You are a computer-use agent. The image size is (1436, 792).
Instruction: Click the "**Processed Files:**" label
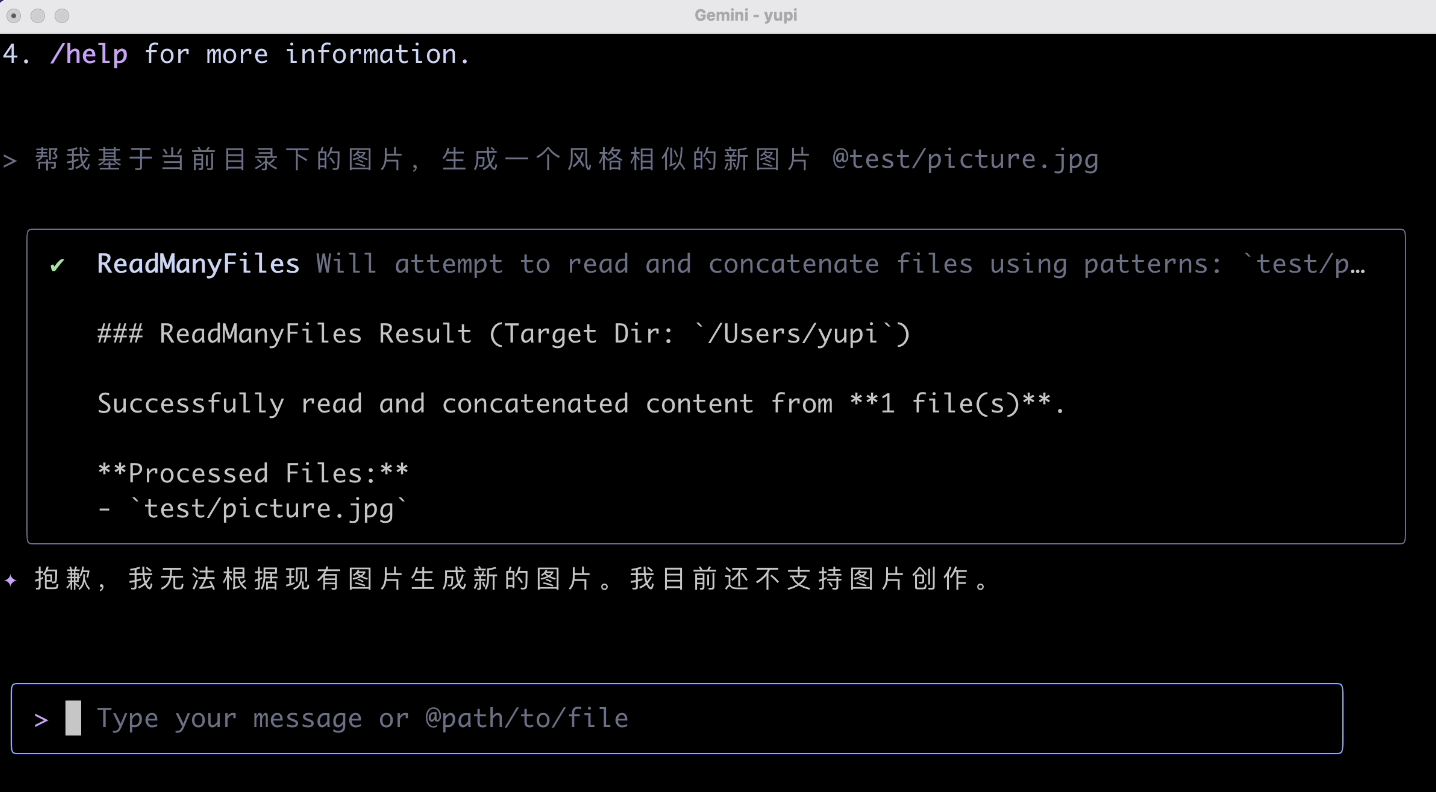(252, 473)
